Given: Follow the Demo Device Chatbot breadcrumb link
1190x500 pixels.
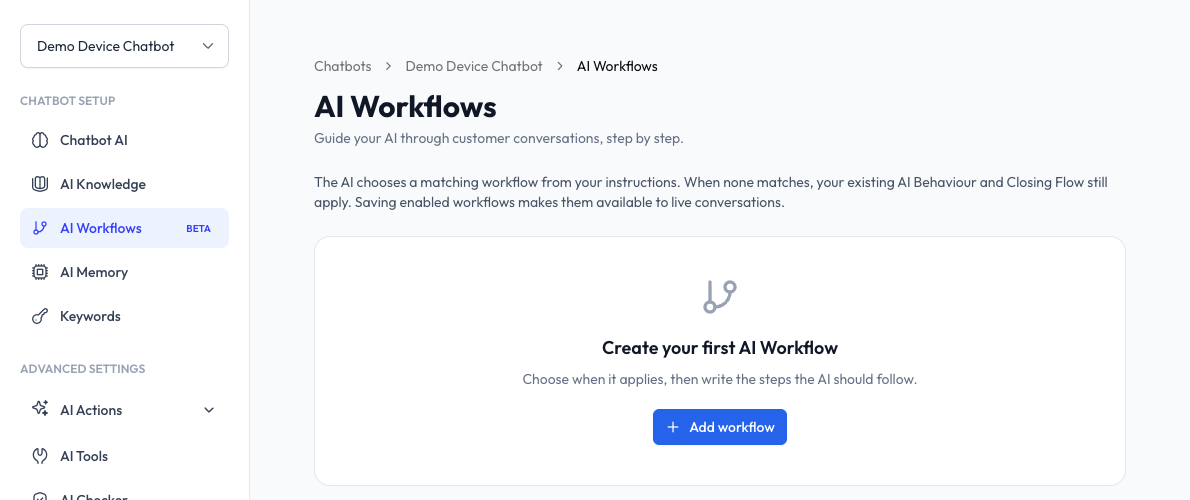Looking at the screenshot, I should [474, 66].
